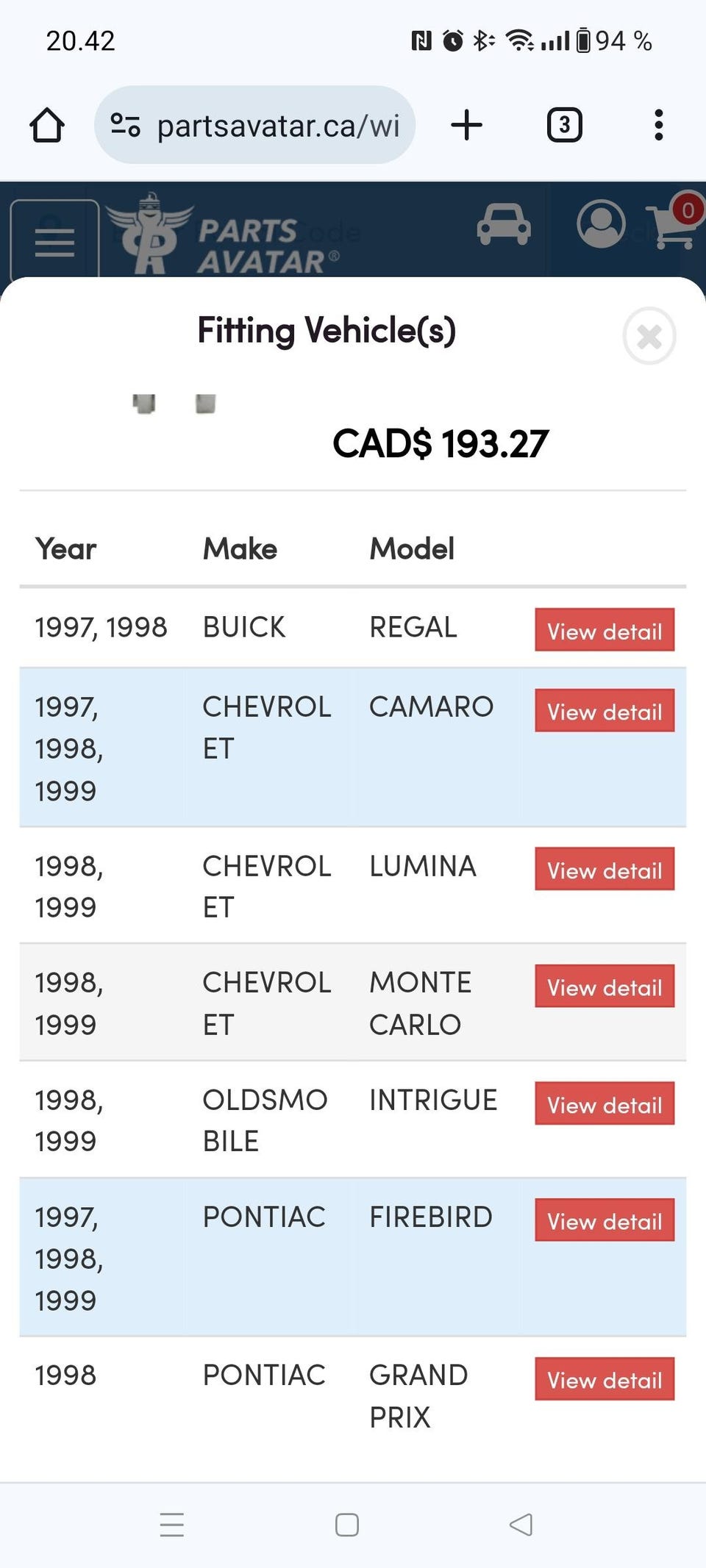View detail for Chevrolet Camaro

tap(605, 711)
